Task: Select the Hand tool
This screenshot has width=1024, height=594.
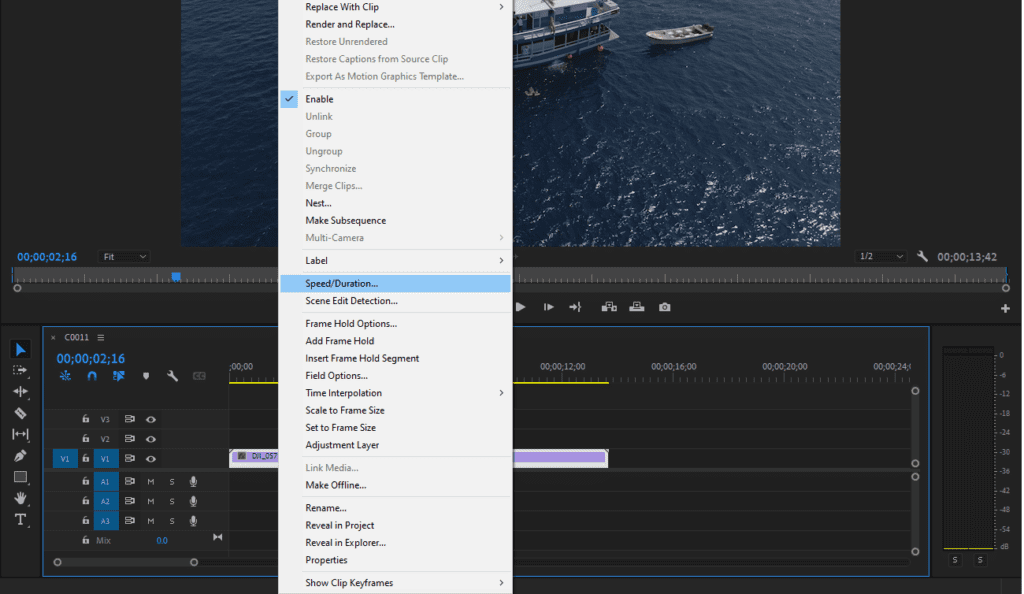Action: click(18, 498)
